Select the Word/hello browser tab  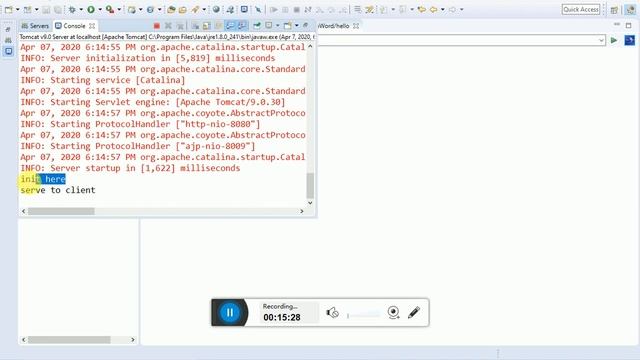[333, 26]
